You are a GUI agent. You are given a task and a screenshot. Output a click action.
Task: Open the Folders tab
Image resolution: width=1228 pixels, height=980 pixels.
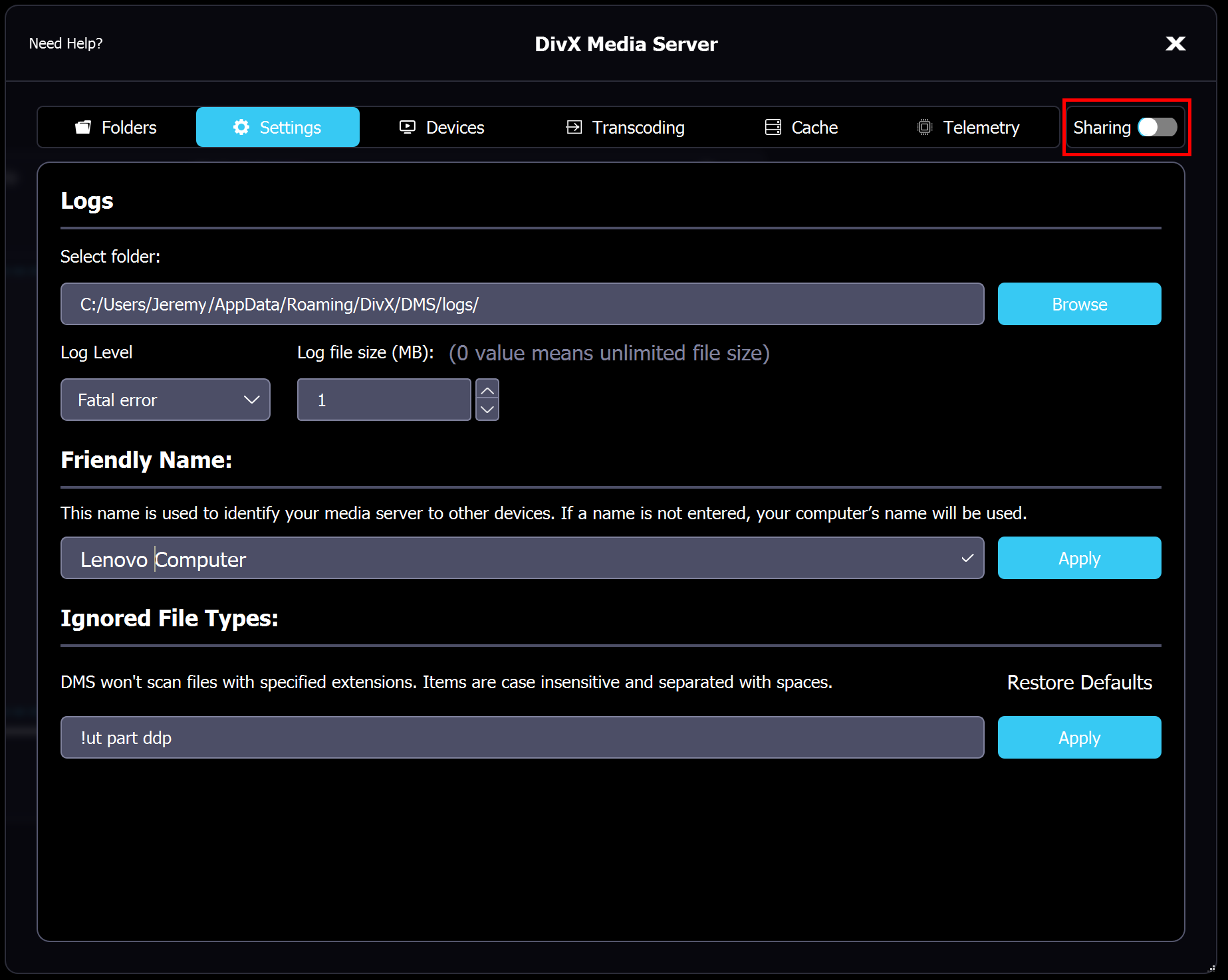click(x=116, y=127)
